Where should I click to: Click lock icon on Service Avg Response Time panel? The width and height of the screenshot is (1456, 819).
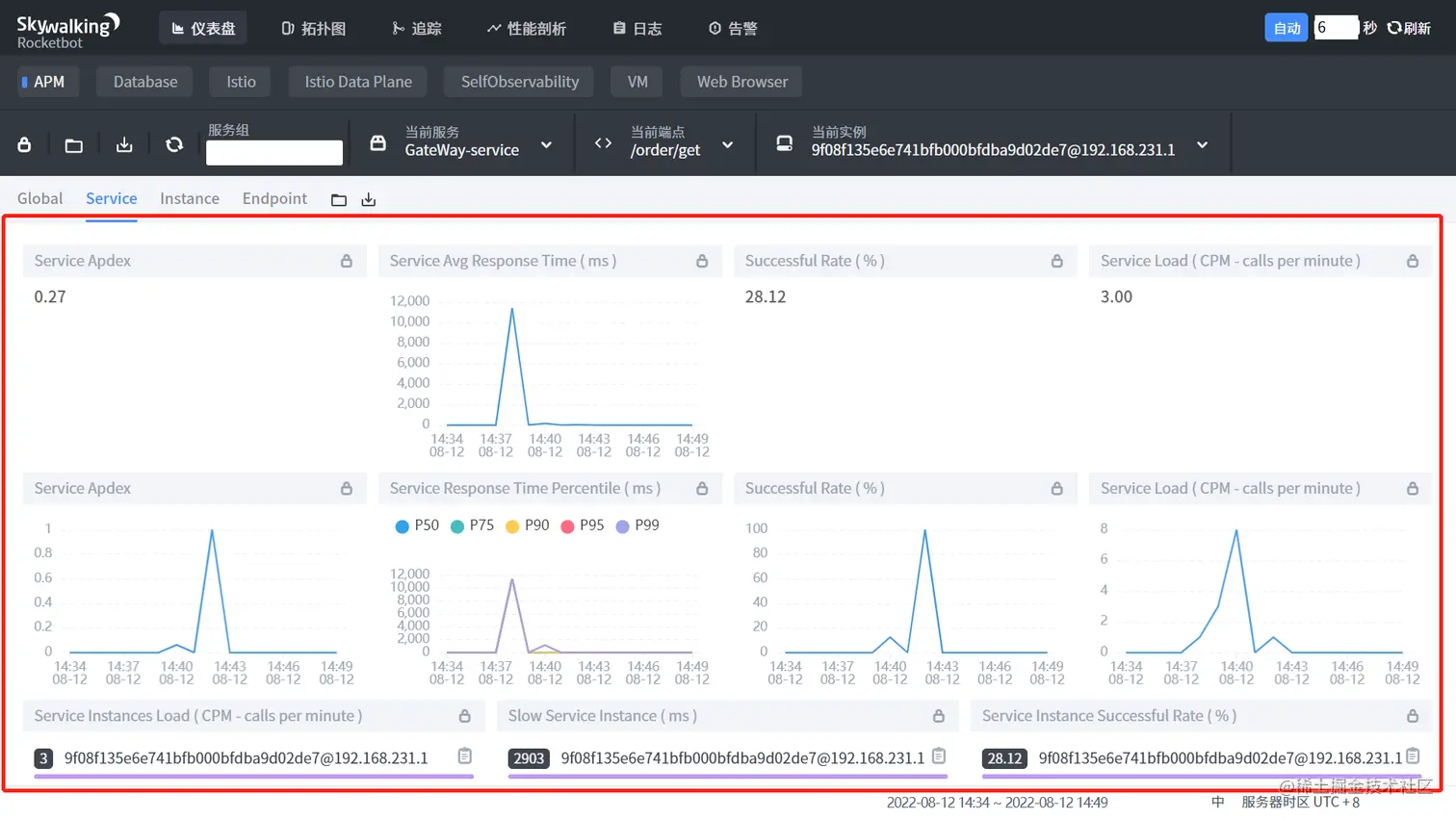point(702,261)
